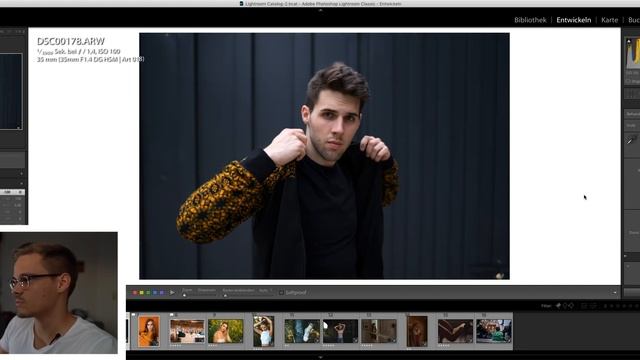Apply the red color label
Screen dimensions: 640x360
(135, 293)
